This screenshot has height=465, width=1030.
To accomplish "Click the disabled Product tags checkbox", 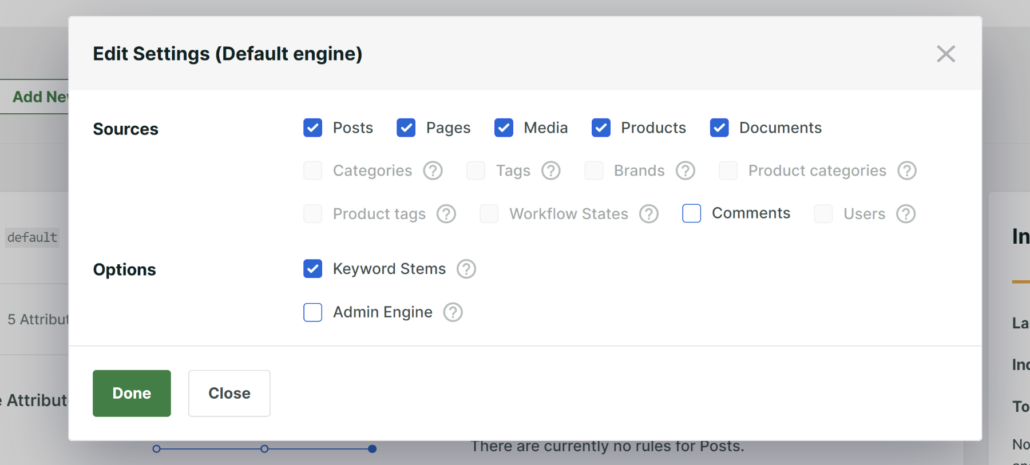I will 313,213.
